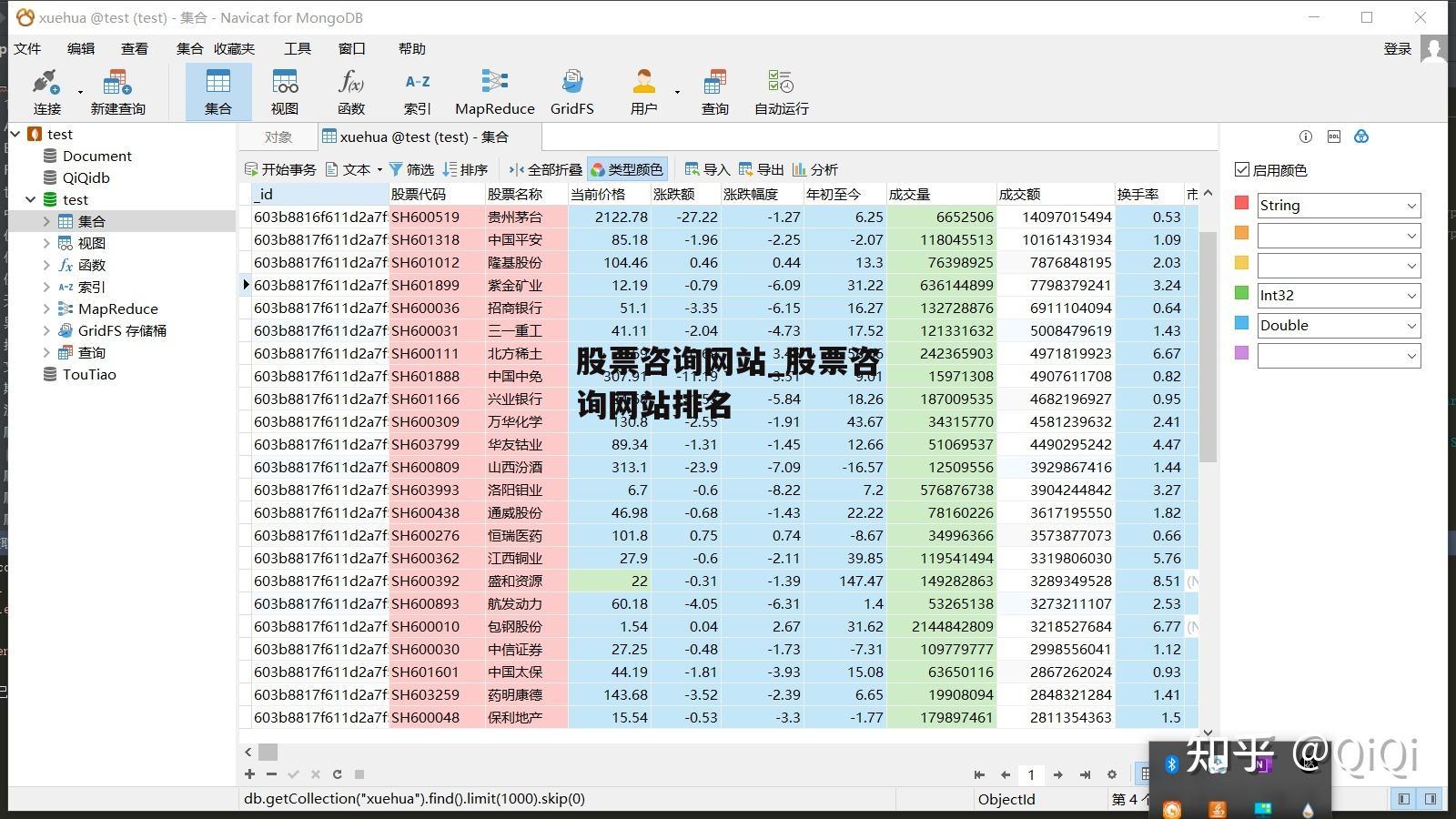This screenshot has width=1456, height=819.
Task: Click the MapReduce toolbar icon
Action: click(495, 92)
